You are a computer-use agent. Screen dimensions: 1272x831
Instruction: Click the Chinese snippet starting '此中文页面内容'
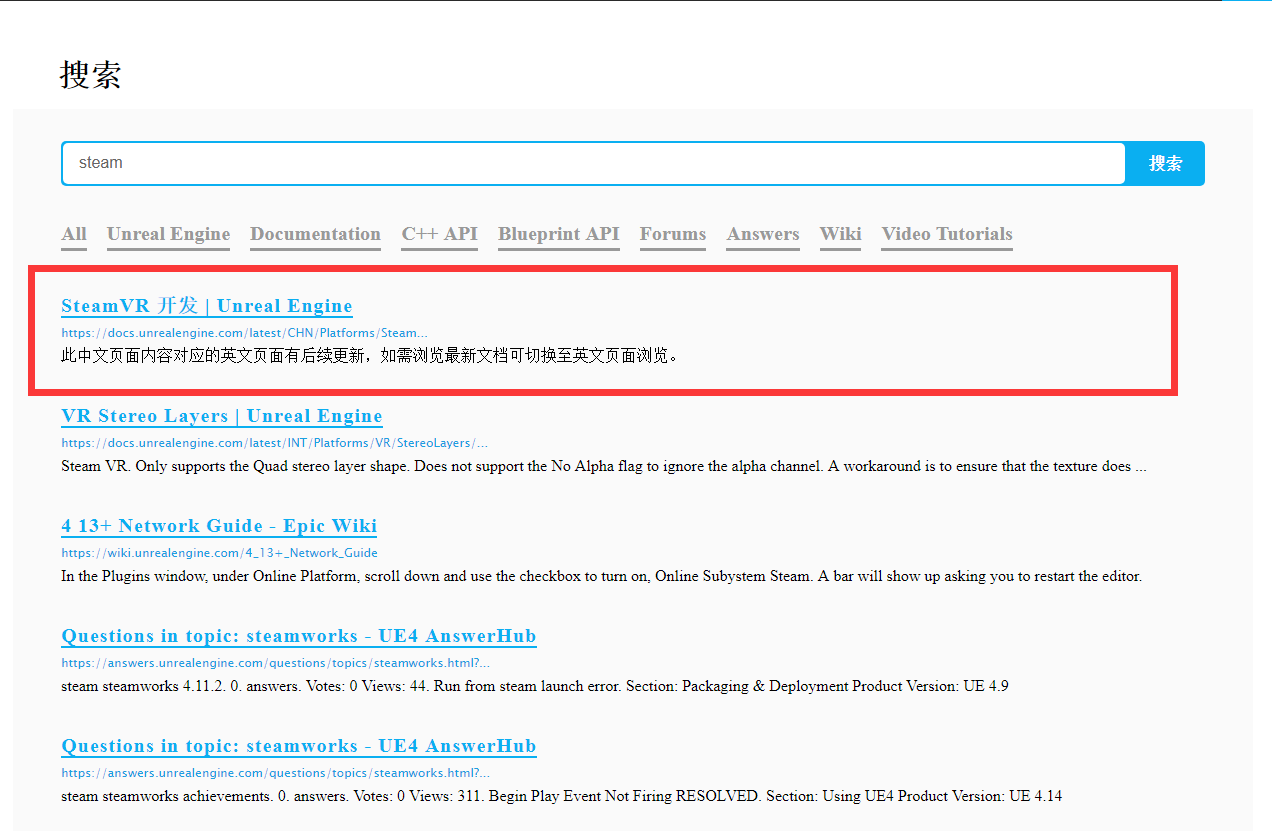coord(371,356)
